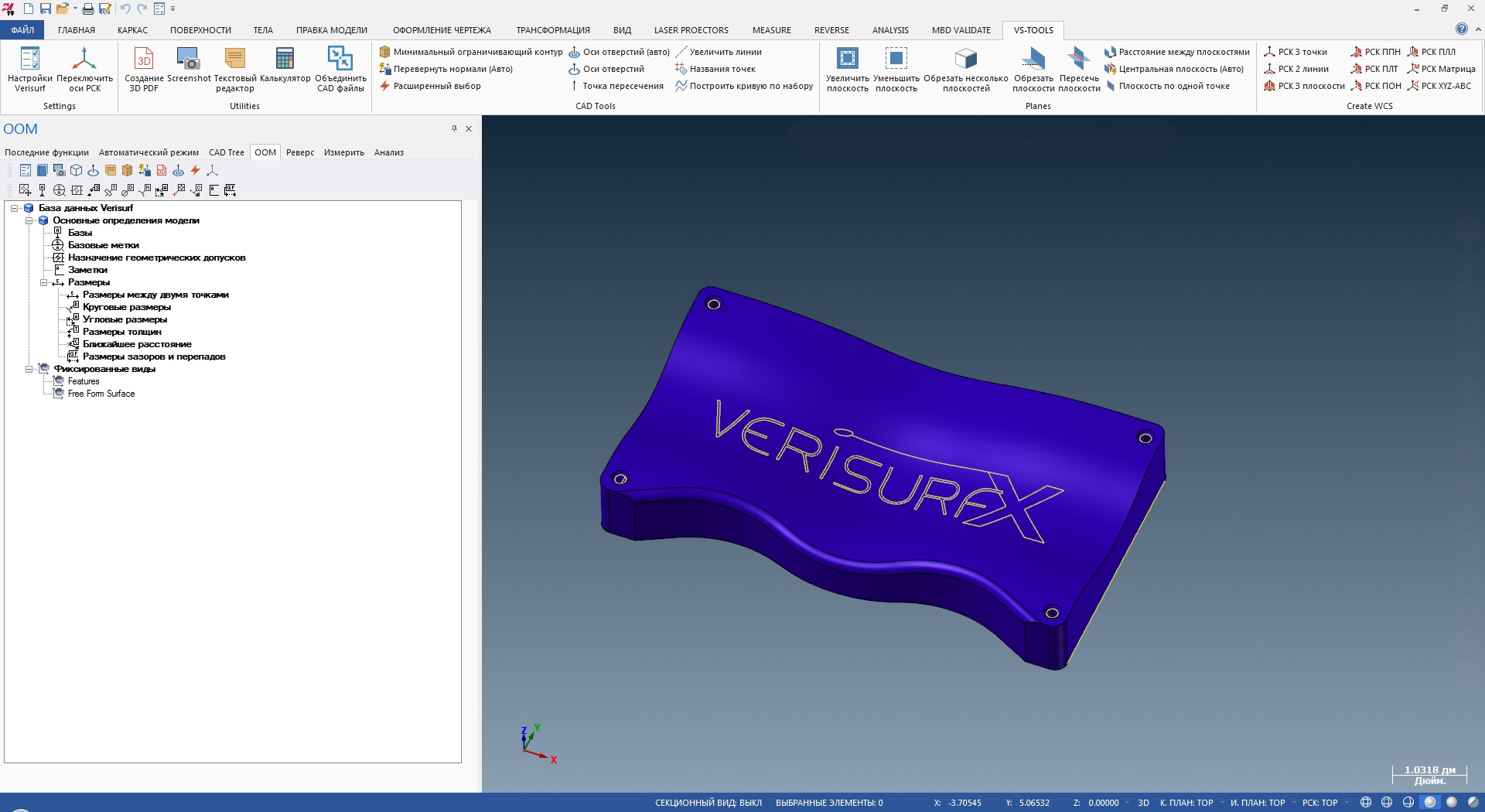The image size is (1485, 812).
Task: Click Объединить CAD файлы icon
Action: [340, 69]
